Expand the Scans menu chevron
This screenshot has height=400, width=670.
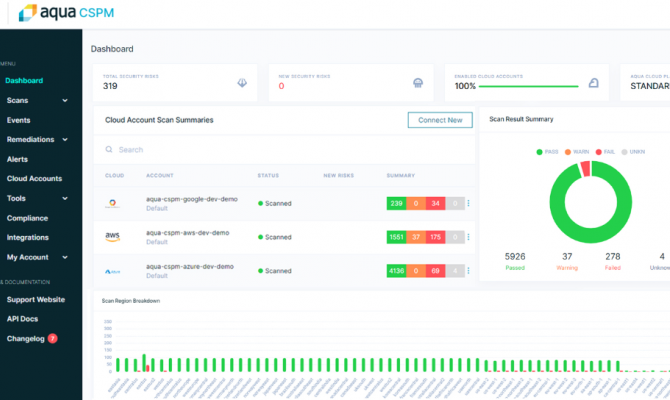65,100
